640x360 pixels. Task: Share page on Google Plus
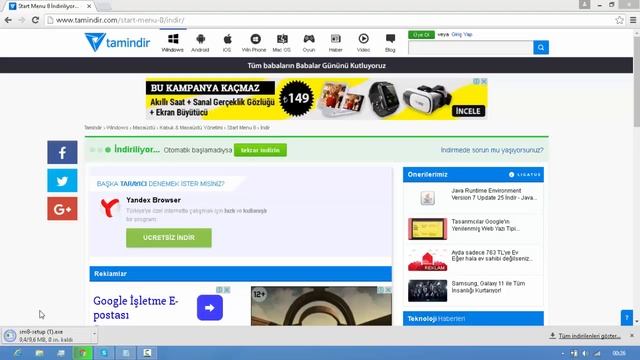[x=62, y=209]
